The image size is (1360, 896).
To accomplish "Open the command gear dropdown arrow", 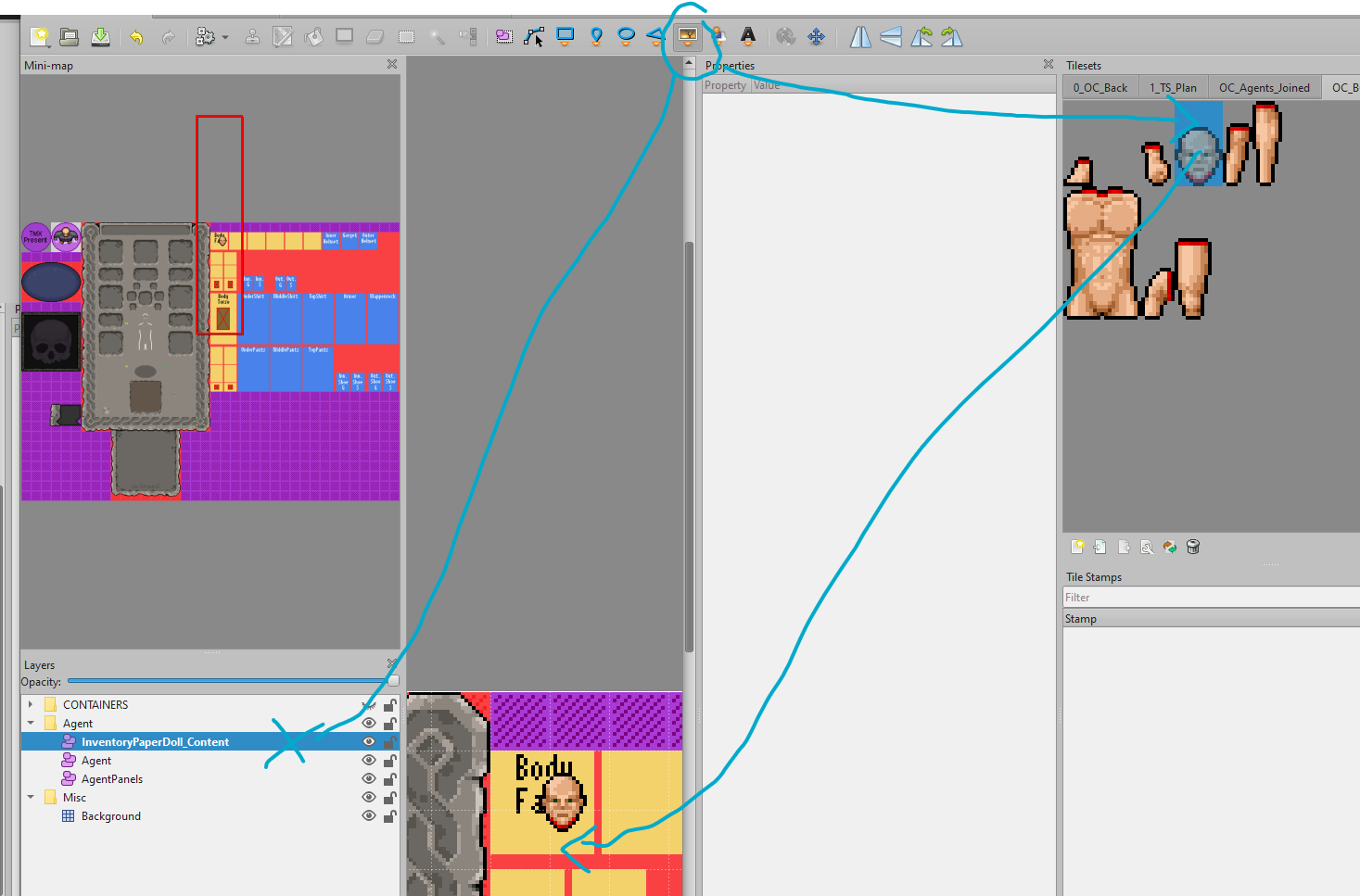I will pyautogui.click(x=225, y=38).
